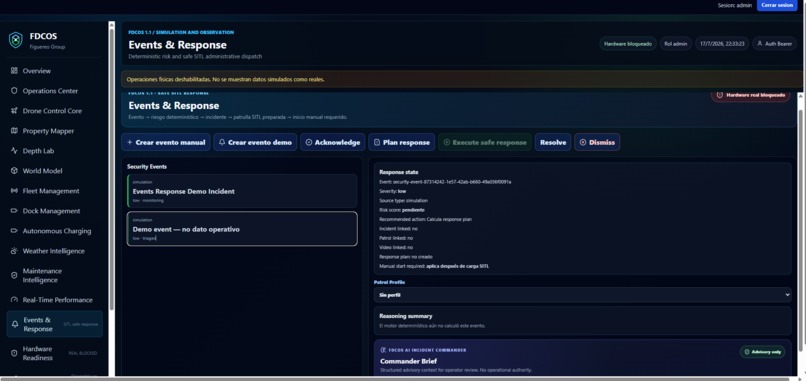This screenshot has width=806, height=381.
Task: Click the check-circle icon on Acknowledge
Action: (309, 142)
